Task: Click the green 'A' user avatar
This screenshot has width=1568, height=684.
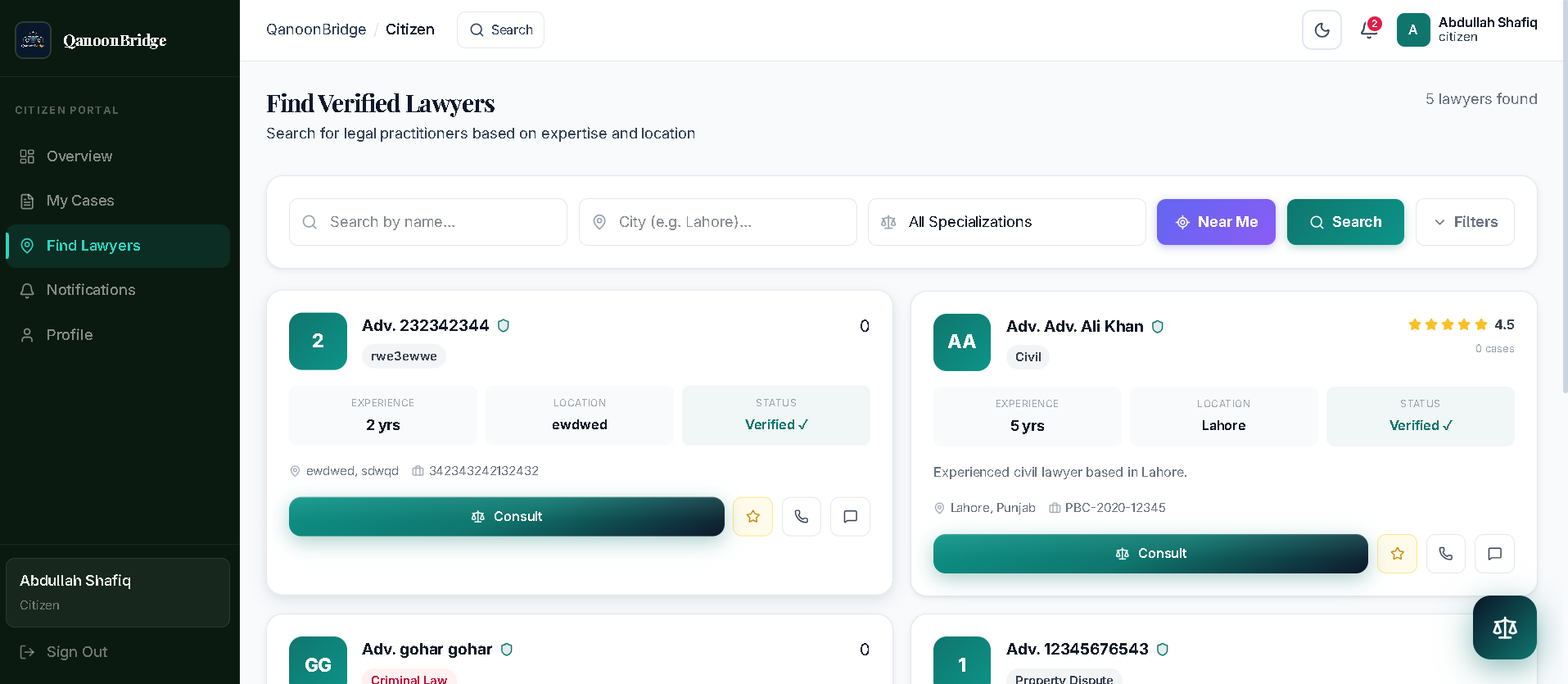Action: [1413, 29]
